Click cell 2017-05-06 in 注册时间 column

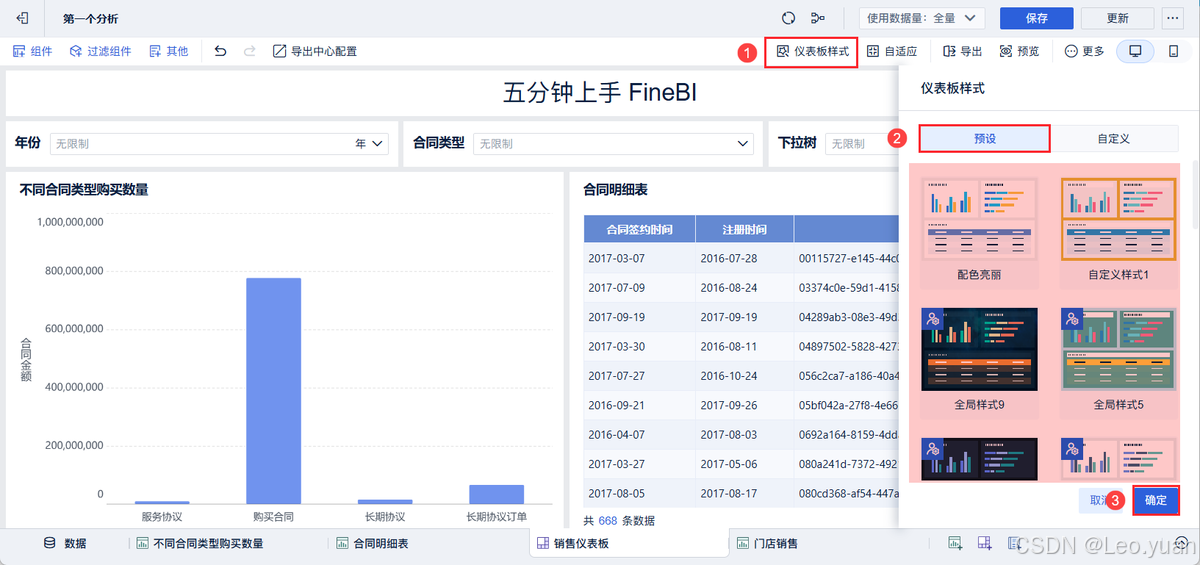(744, 465)
